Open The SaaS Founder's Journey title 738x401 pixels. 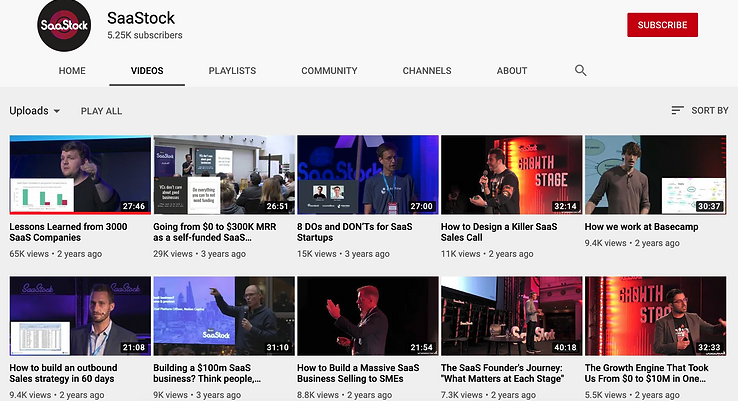[x=503, y=373]
